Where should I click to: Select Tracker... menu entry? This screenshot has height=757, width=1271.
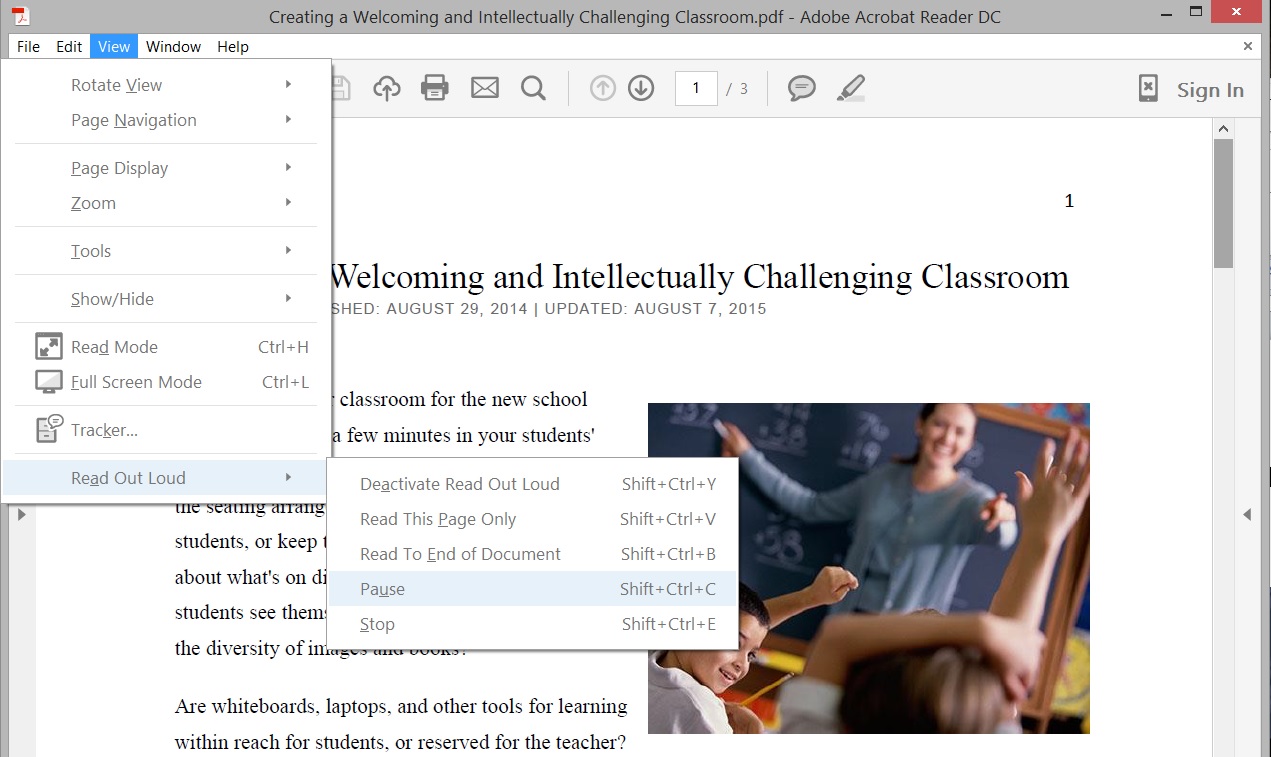coord(167,430)
